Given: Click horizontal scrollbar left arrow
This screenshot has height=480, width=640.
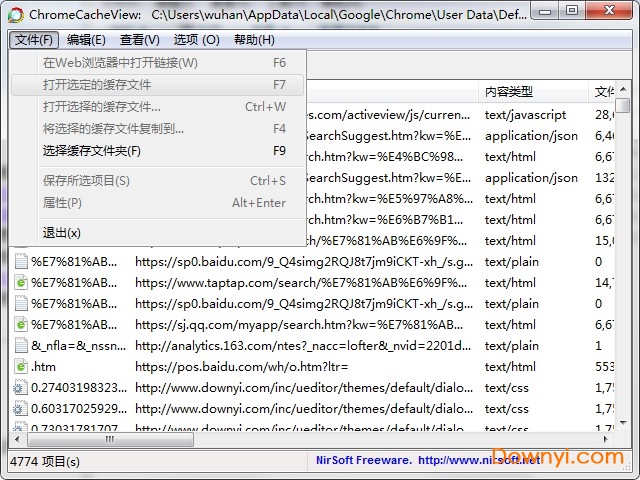Looking at the screenshot, I should tap(17, 440).
